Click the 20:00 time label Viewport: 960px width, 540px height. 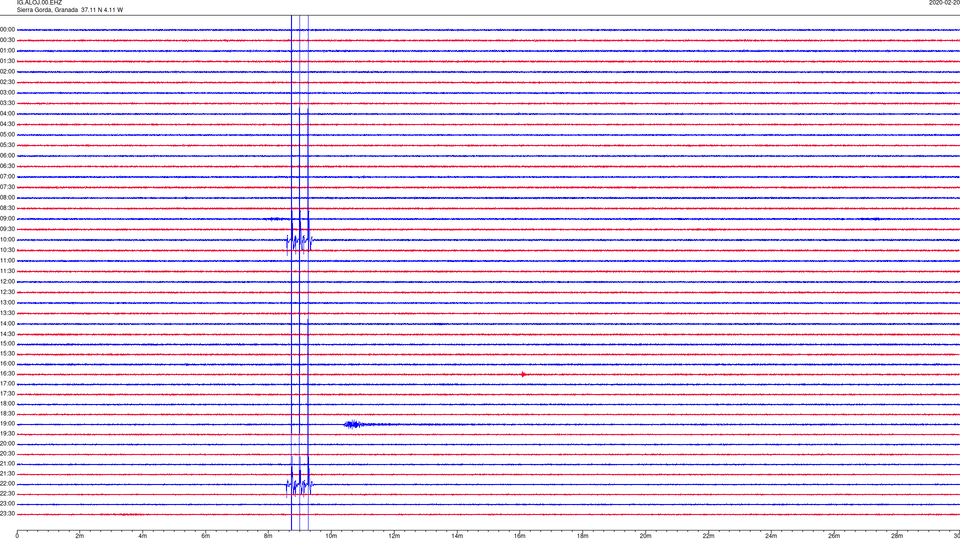(x=7, y=444)
